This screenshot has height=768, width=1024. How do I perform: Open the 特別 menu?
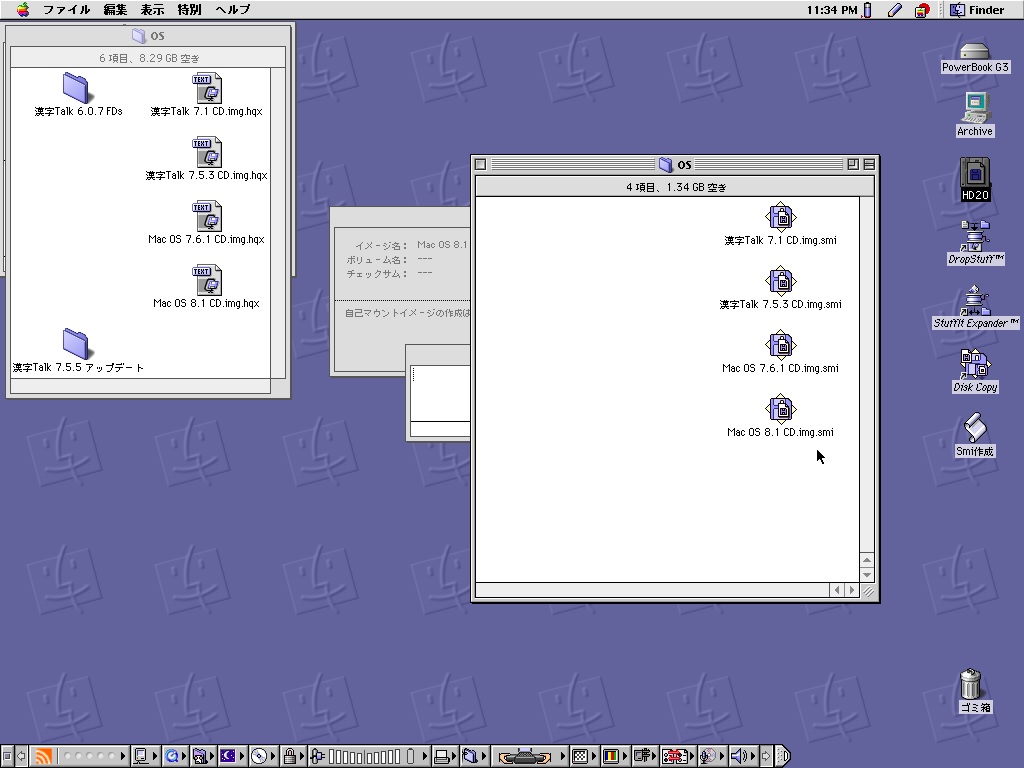pyautogui.click(x=189, y=10)
